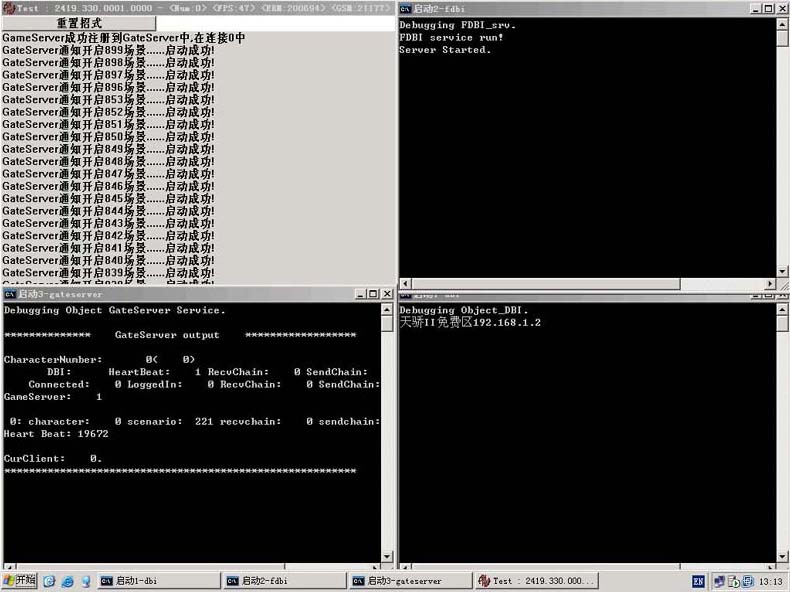This screenshot has height=592, width=790.
Task: Maximize the 启动2-fdbi console window
Action: 766,9
